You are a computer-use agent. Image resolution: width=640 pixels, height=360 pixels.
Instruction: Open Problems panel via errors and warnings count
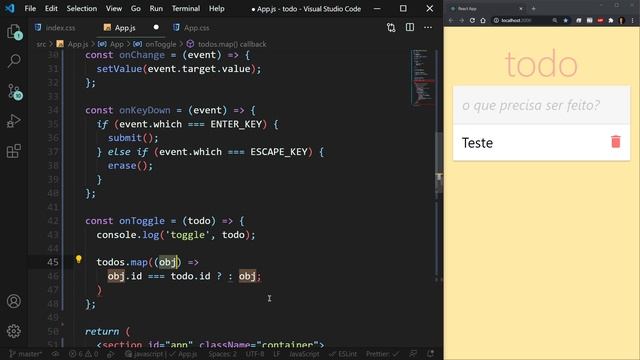click(83, 354)
